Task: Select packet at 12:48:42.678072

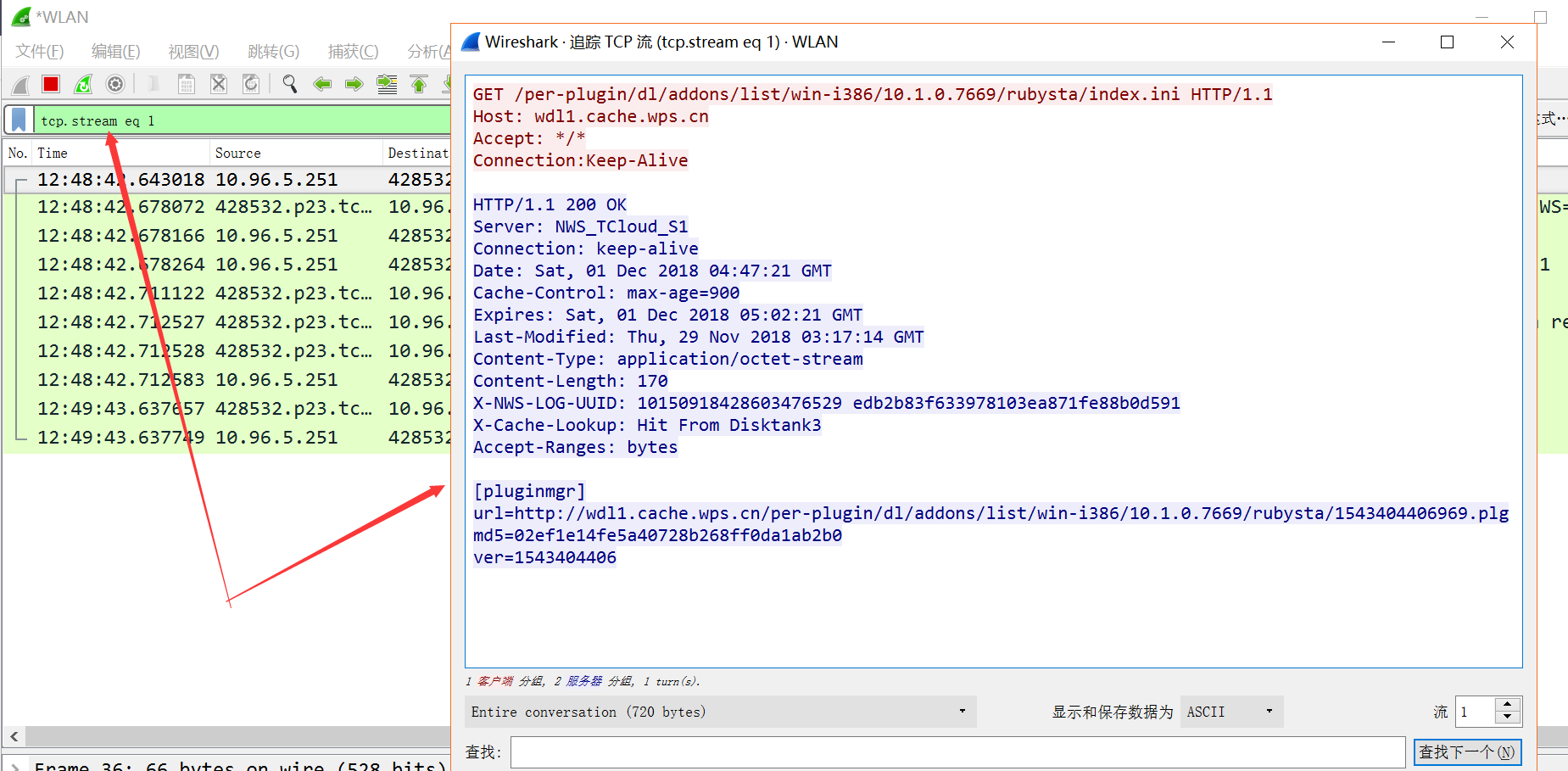Action: 227,207
